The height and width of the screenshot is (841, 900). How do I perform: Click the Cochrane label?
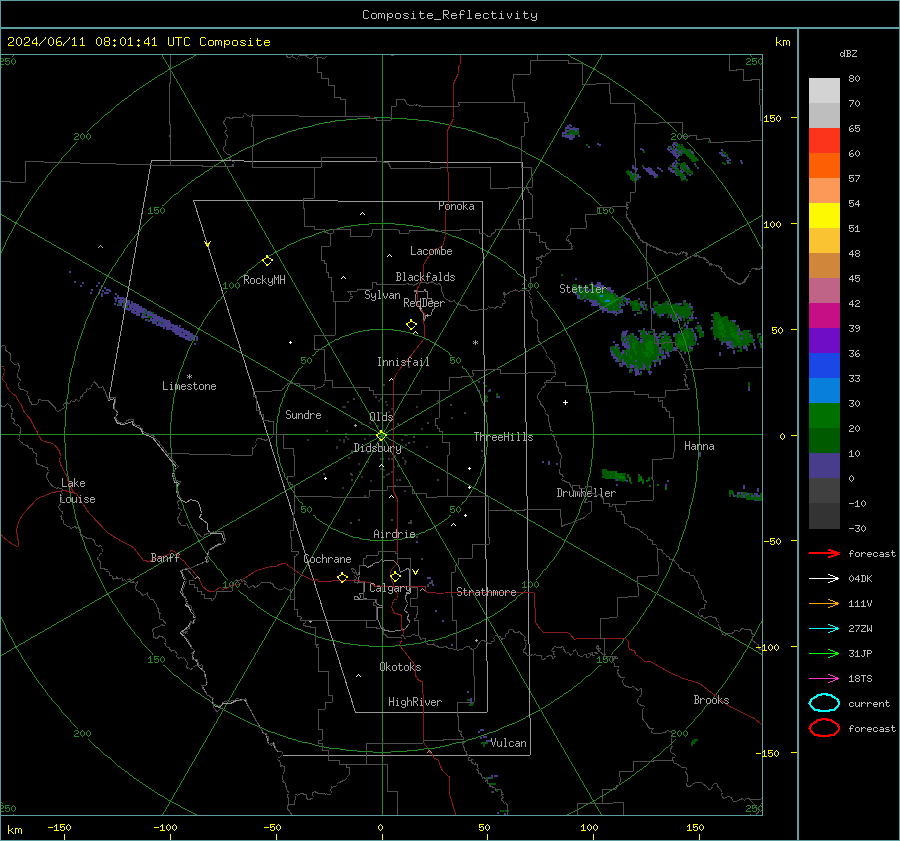327,559
